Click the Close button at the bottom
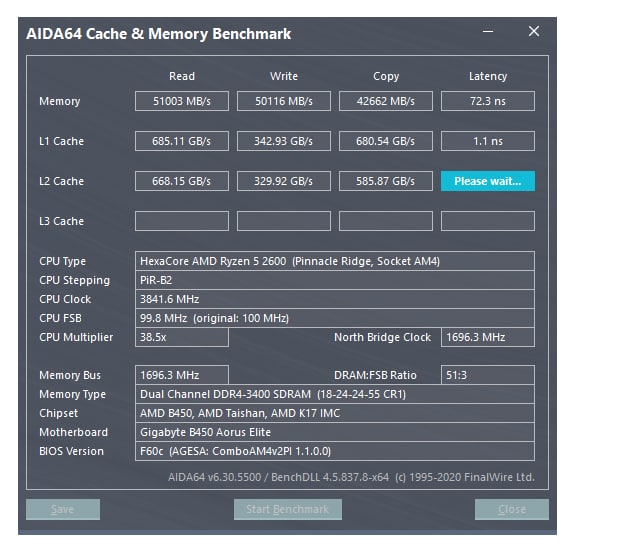Screen dimensions: 640x553 (512, 509)
